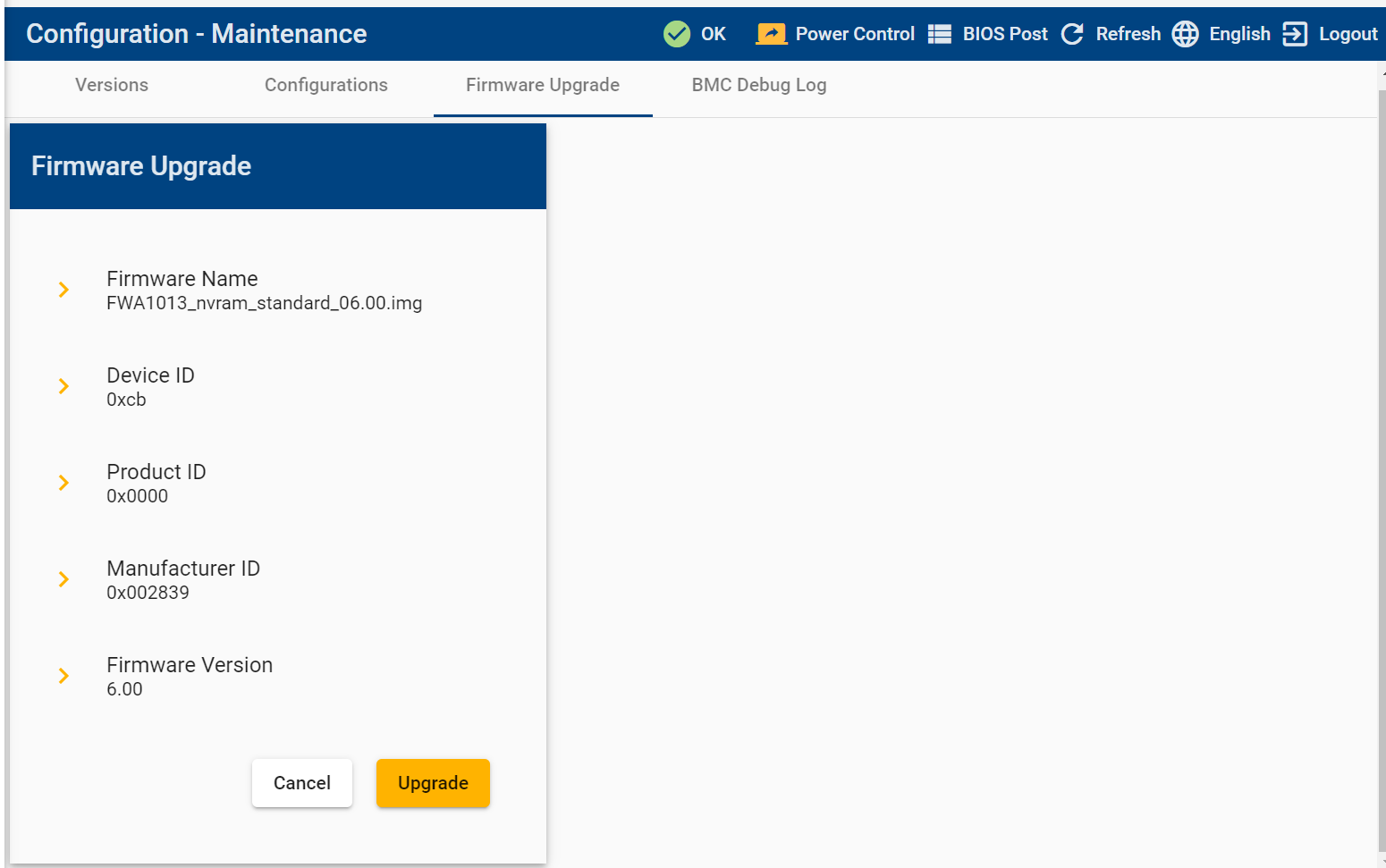Click the Logout door icon
The image size is (1386, 868).
[1294, 34]
